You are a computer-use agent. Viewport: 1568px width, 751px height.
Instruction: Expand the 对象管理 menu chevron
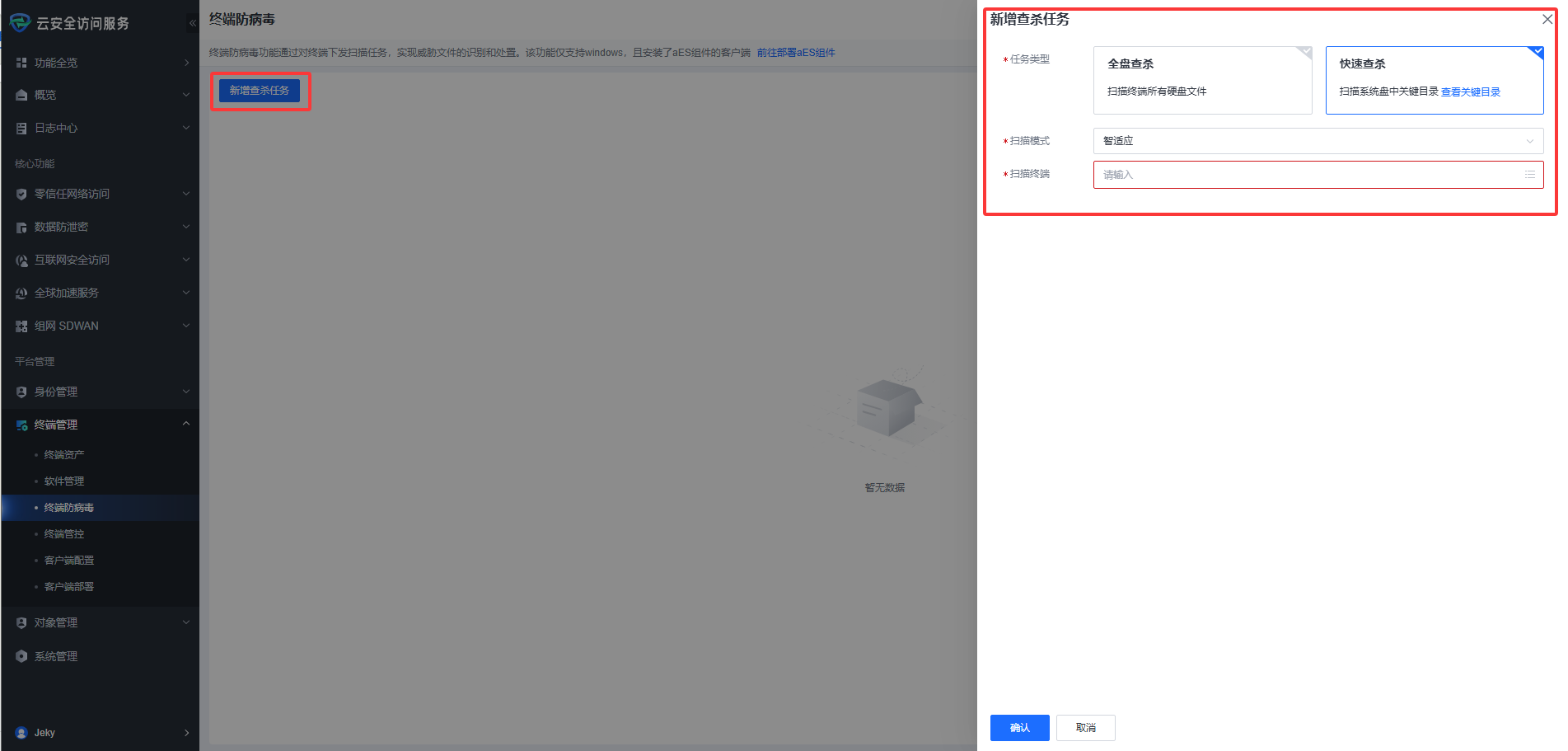(x=186, y=622)
